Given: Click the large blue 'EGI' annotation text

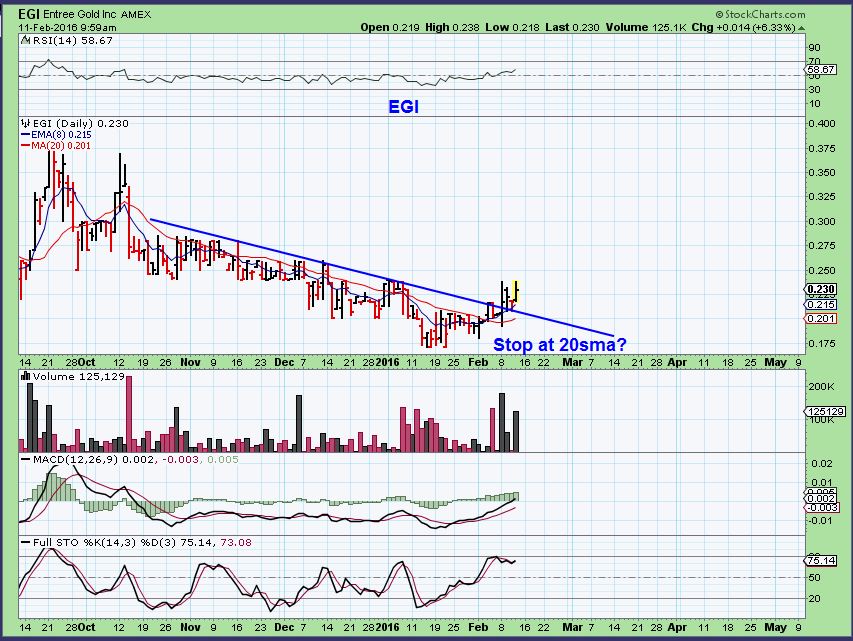Looking at the screenshot, I should click(x=404, y=107).
